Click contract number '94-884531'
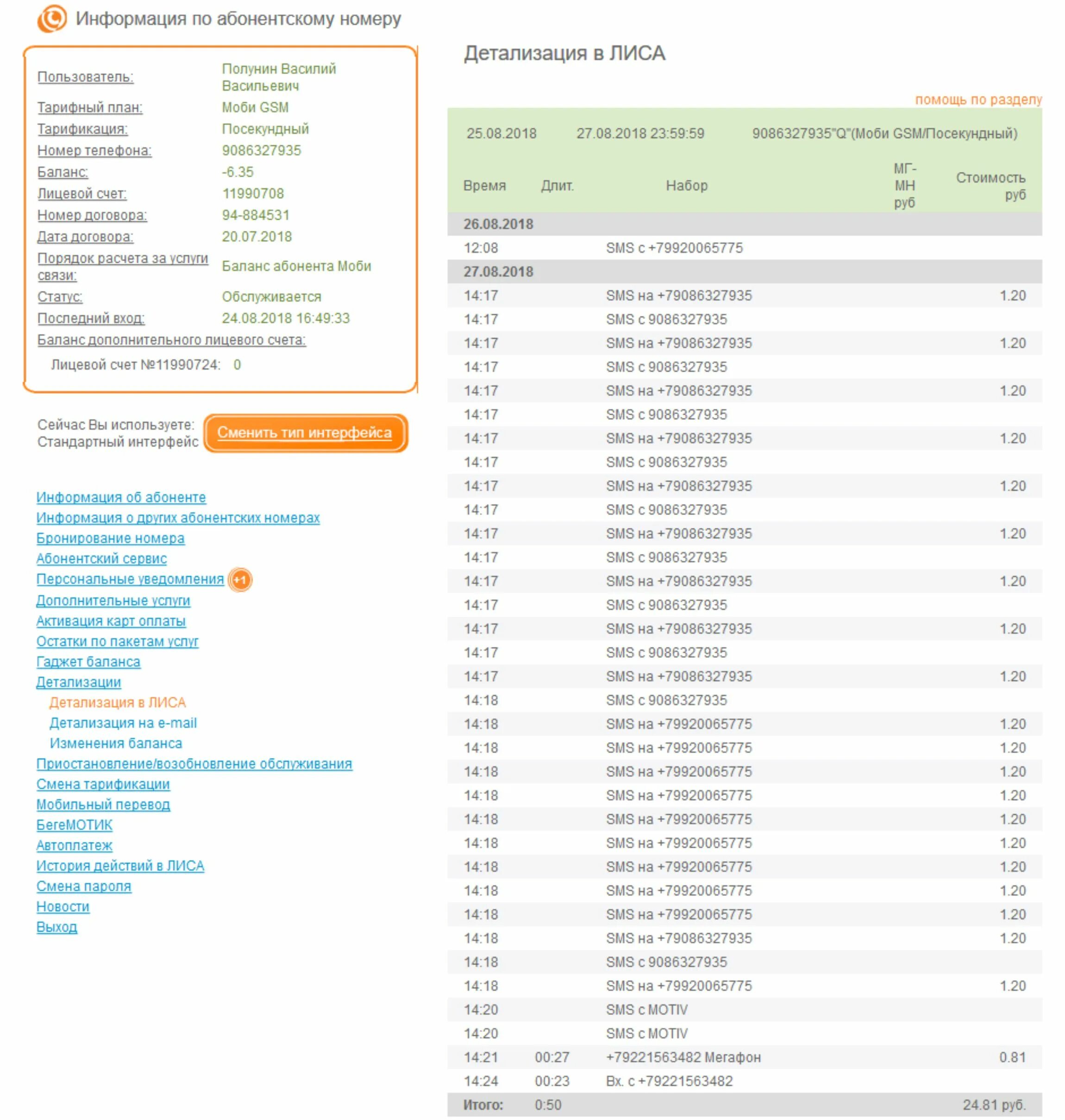The image size is (1065, 1120). tap(256, 216)
